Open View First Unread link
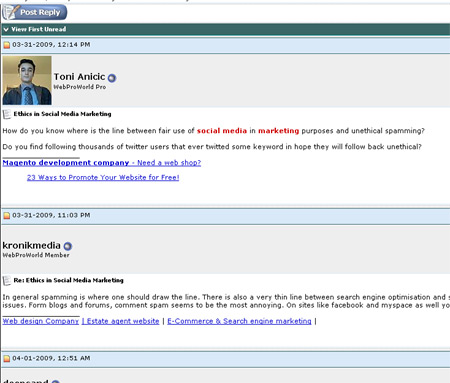The height and width of the screenshot is (383, 450). [39, 29]
